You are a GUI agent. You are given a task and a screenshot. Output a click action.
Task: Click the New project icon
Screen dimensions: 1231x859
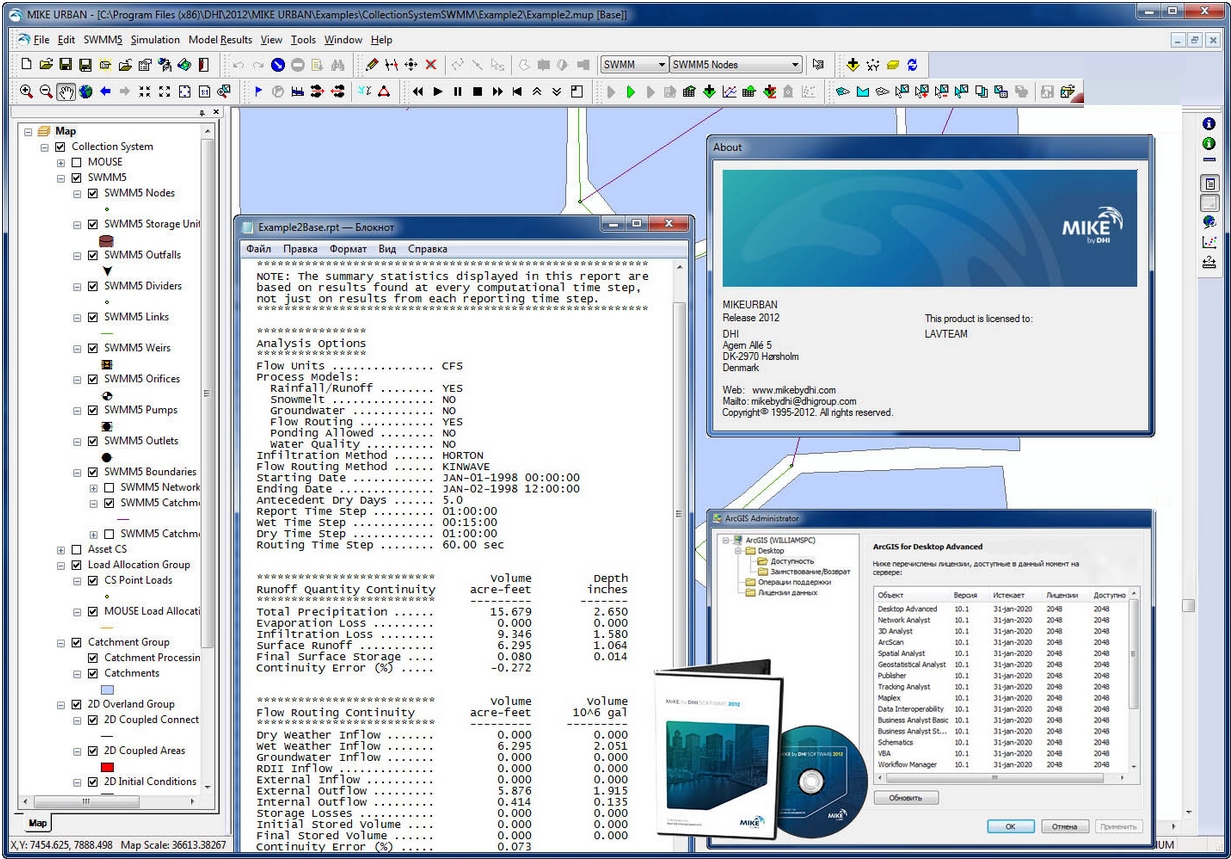[x=26, y=65]
